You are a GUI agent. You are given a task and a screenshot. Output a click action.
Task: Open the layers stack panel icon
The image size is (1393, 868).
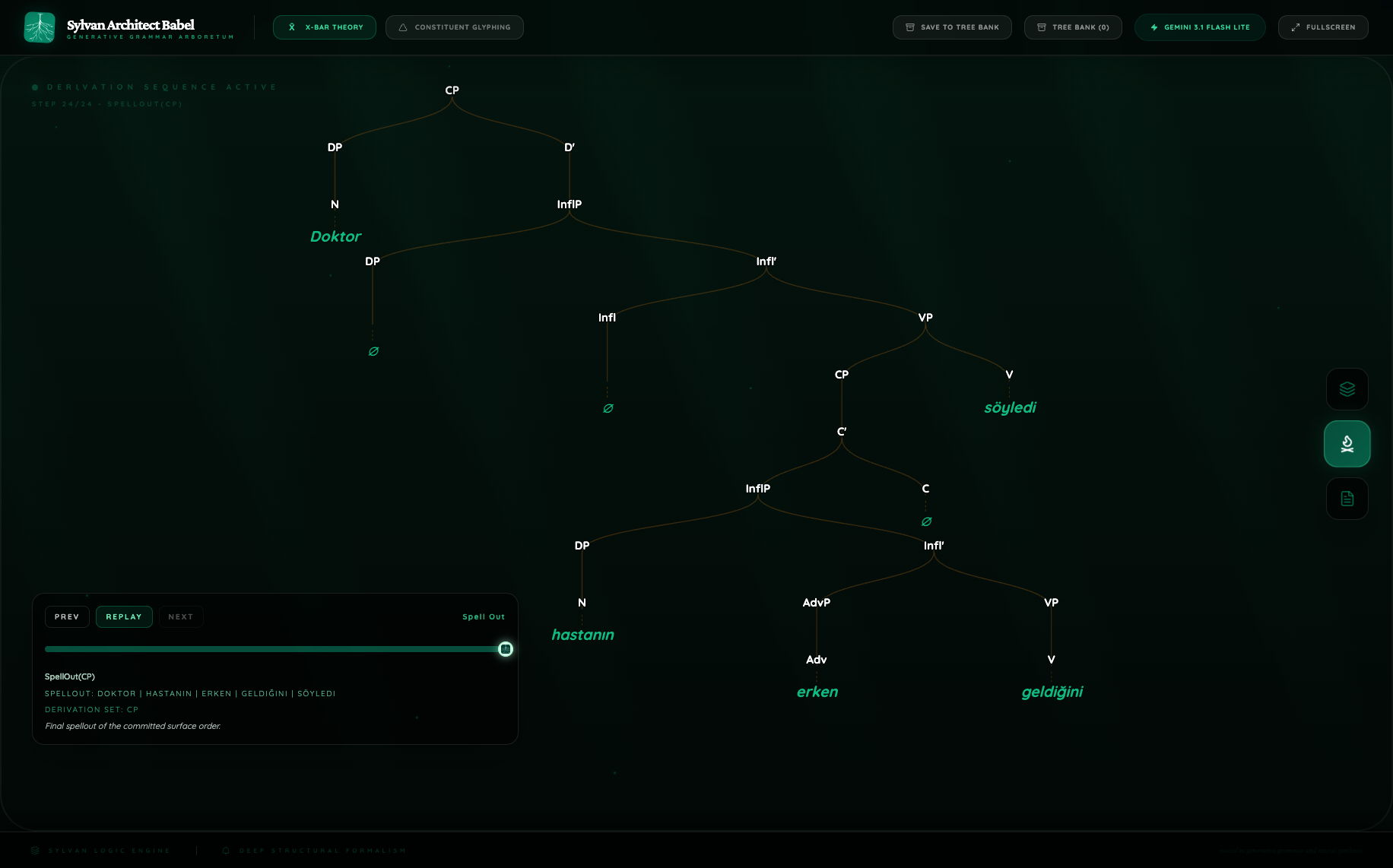tap(1347, 389)
